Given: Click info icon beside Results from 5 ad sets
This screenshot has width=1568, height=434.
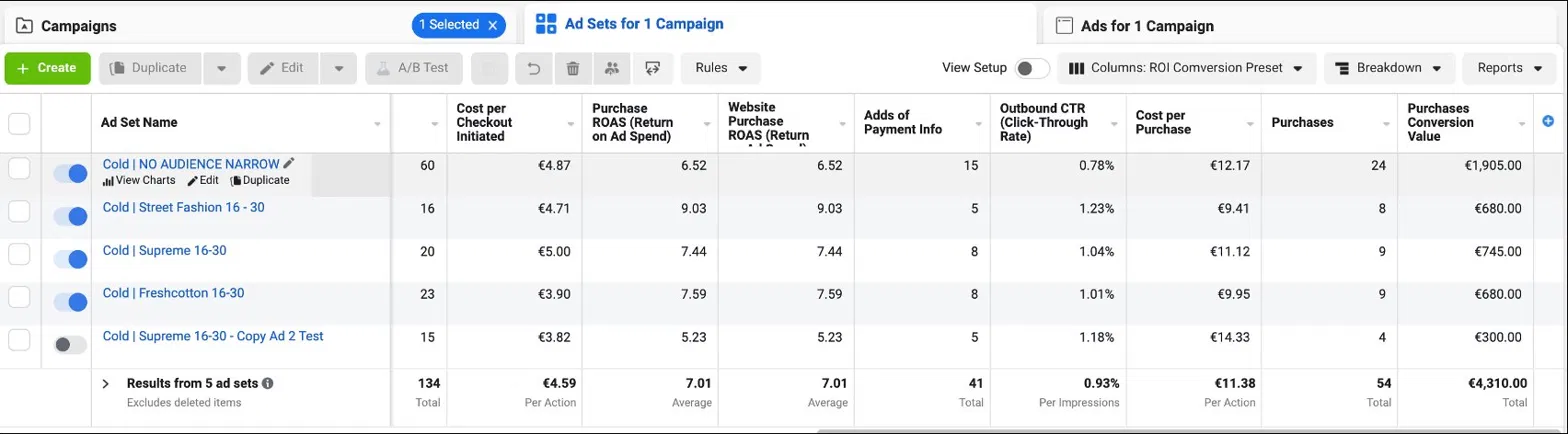Looking at the screenshot, I should pyautogui.click(x=268, y=383).
